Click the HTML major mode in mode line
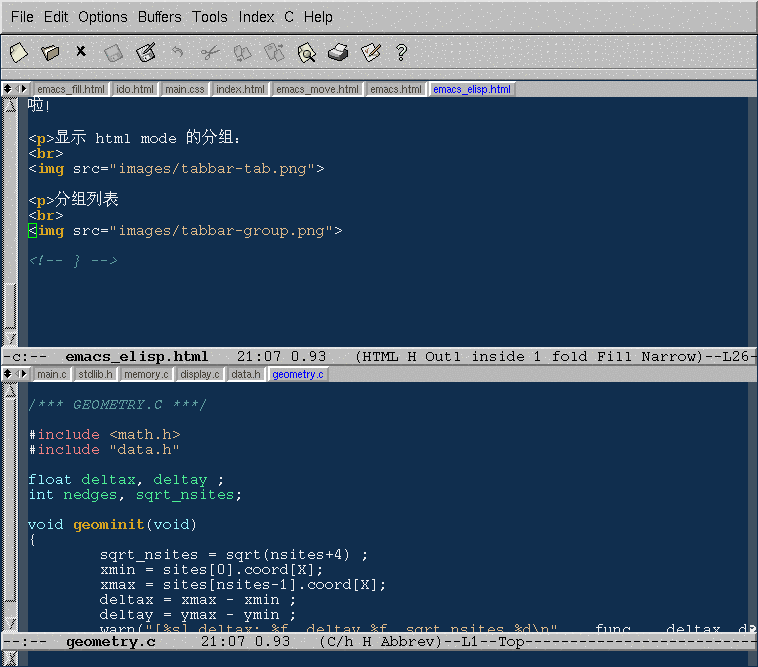 coord(381,356)
